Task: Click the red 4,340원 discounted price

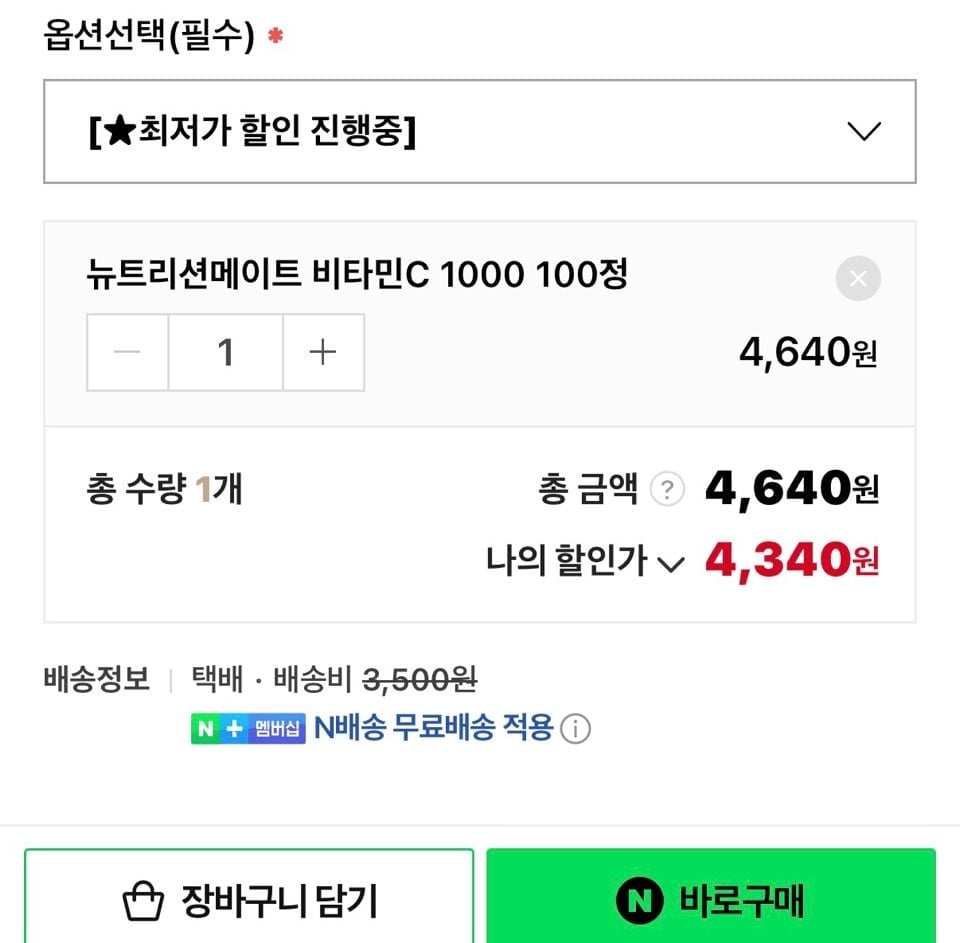Action: pos(791,561)
